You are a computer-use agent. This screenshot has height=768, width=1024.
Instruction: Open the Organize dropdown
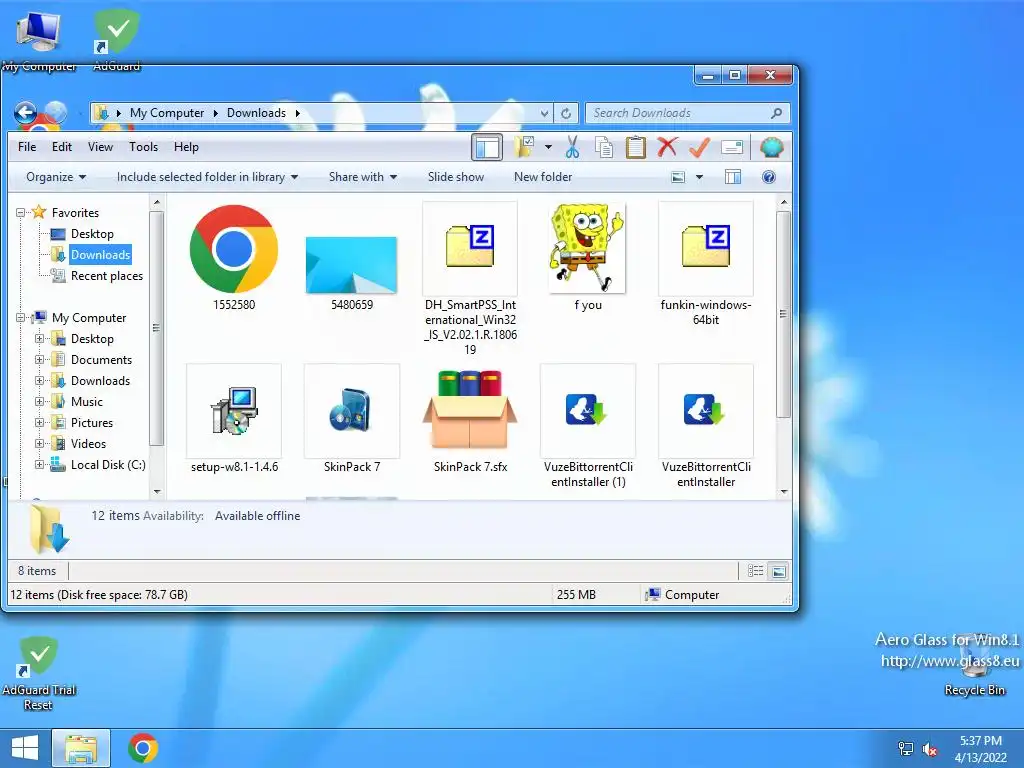tap(56, 177)
